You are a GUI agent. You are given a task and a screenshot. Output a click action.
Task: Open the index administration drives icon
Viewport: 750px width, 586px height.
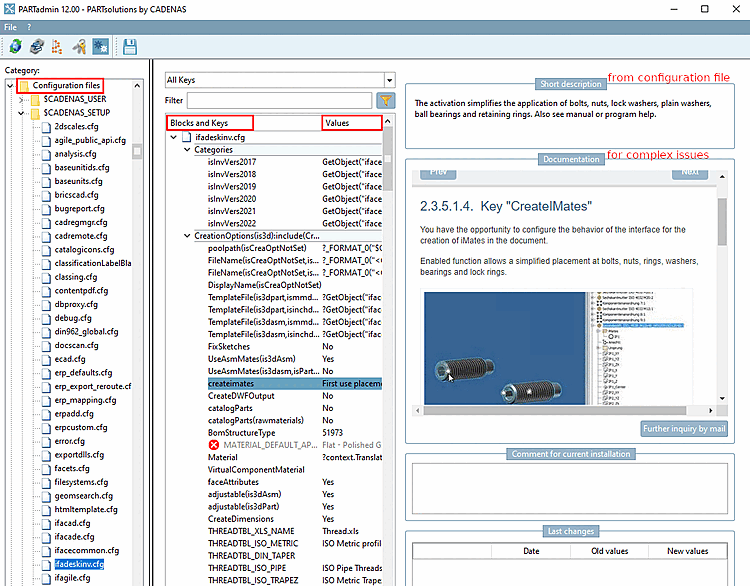[36, 46]
